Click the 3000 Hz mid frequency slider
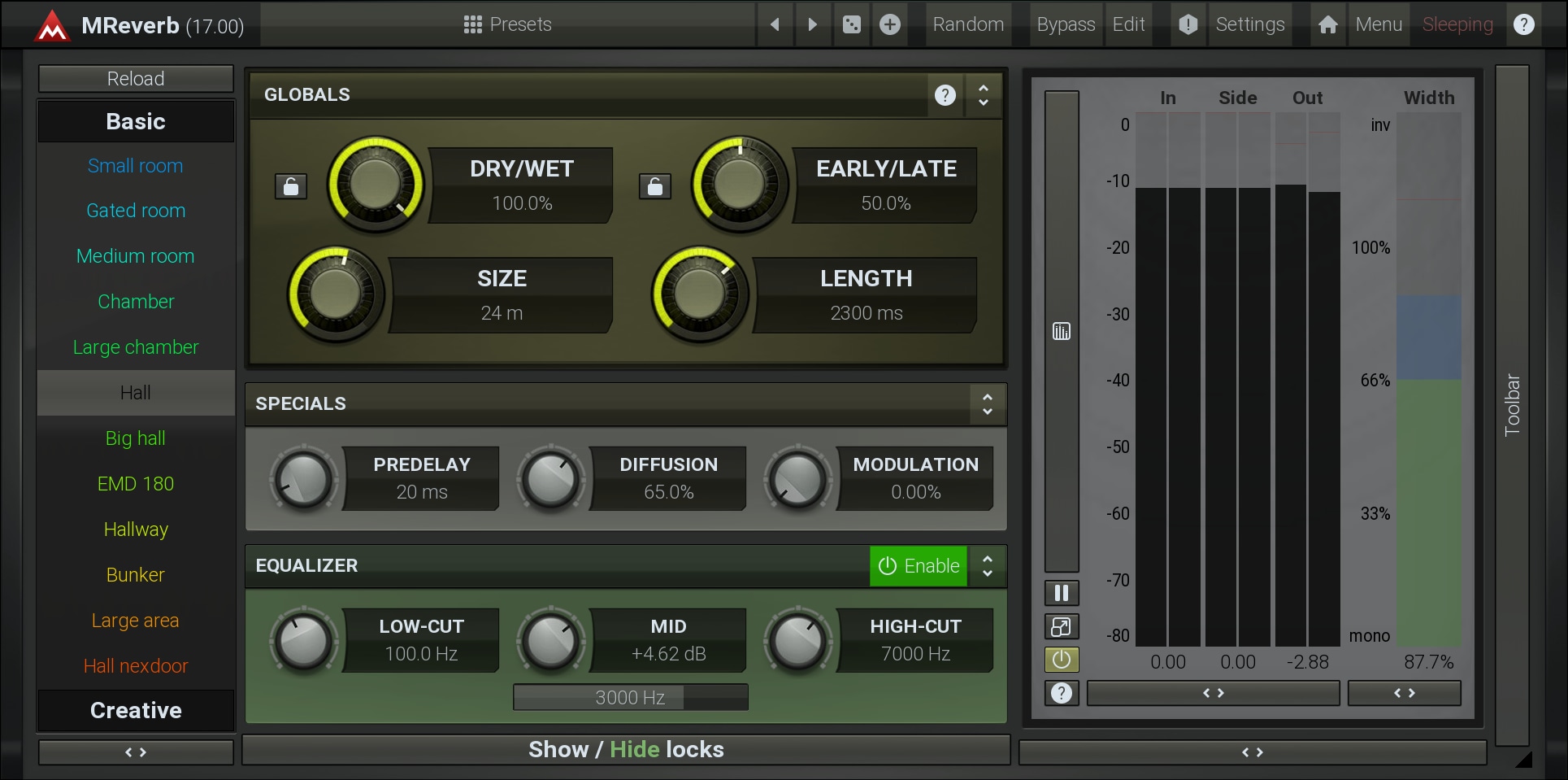 630,697
